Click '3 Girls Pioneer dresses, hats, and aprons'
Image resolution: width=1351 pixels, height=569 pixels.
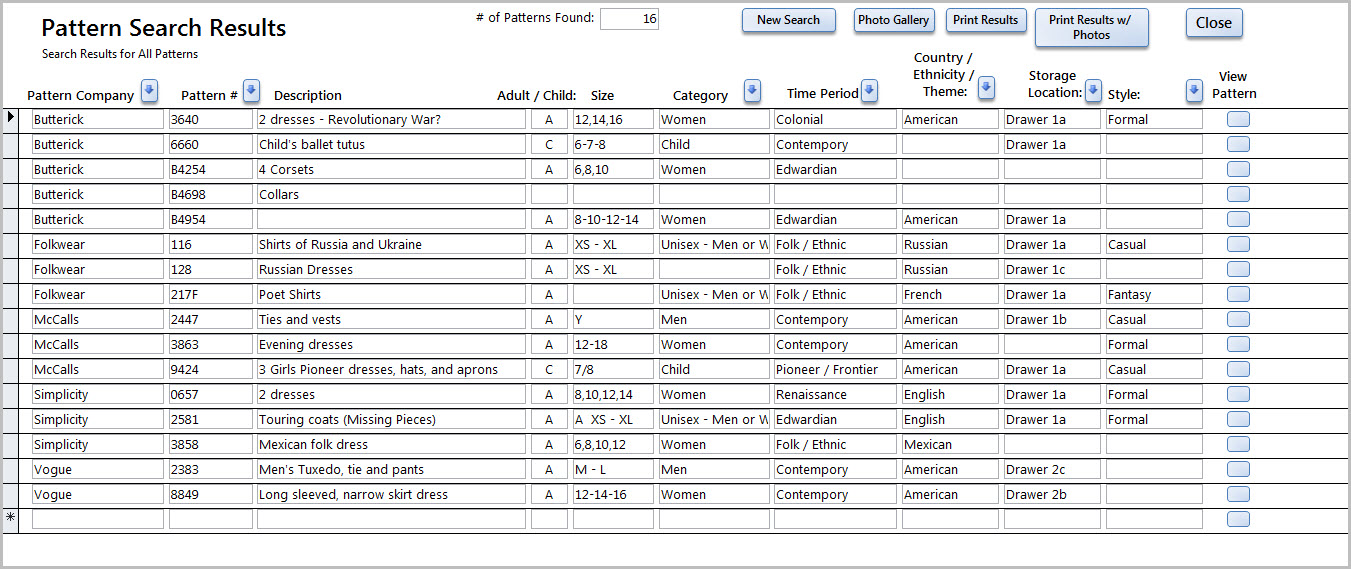(391, 370)
